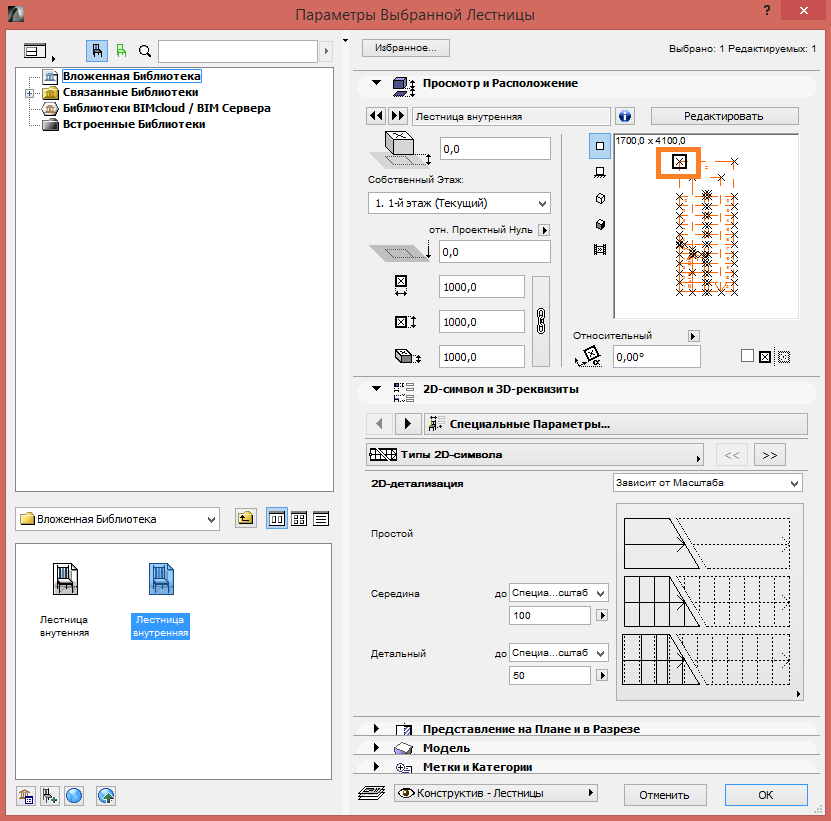Open the Детальный scale dropdown
The width and height of the screenshot is (831, 821).
(559, 653)
